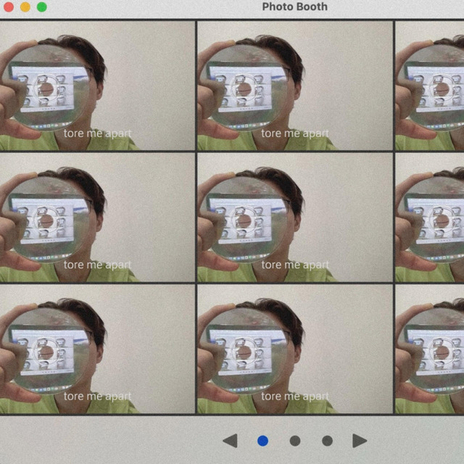This screenshot has height=464, width=464.
Task: Choose the top-right partially visible preview
Action: (x=430, y=86)
